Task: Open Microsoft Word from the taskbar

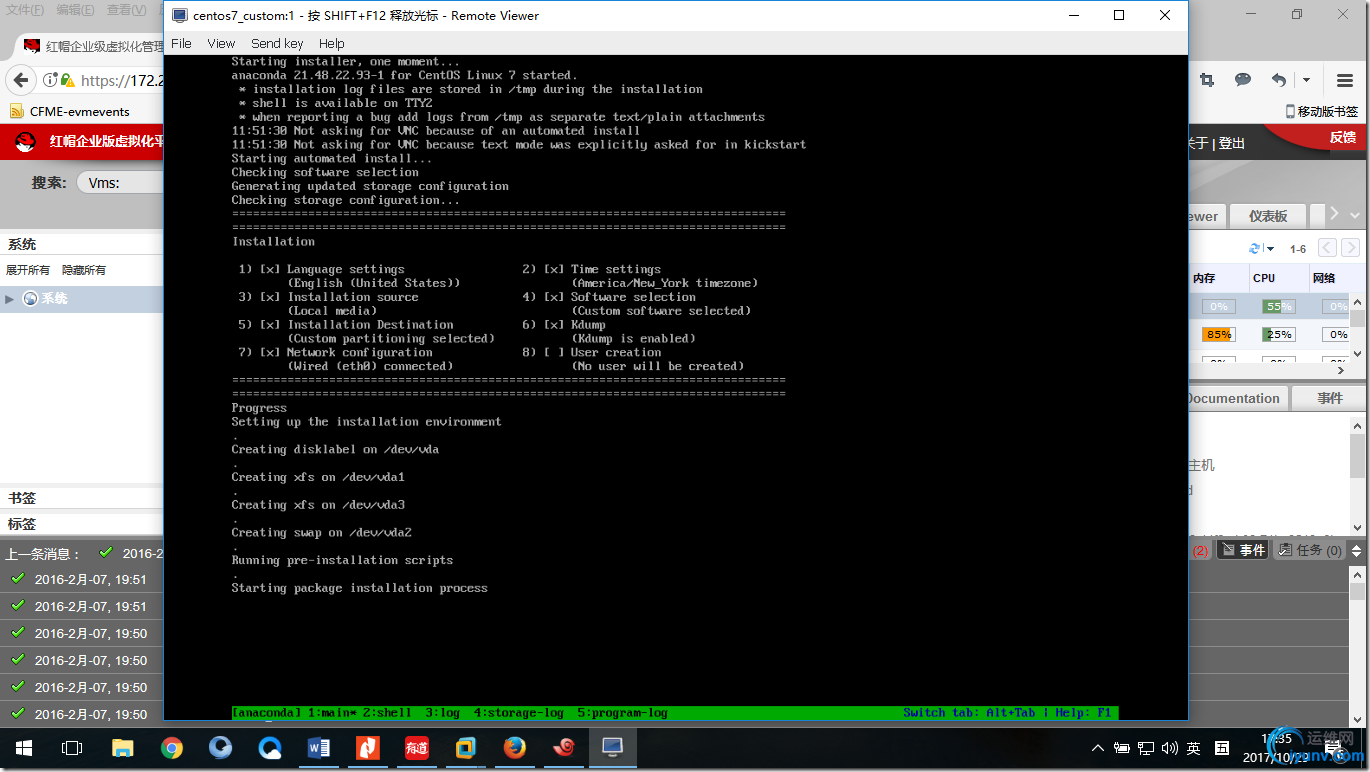Action: click(319, 748)
